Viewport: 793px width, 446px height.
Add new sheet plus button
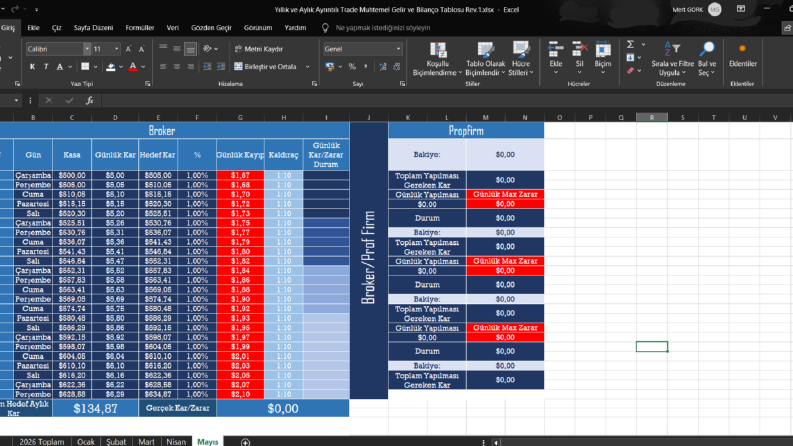(245, 442)
